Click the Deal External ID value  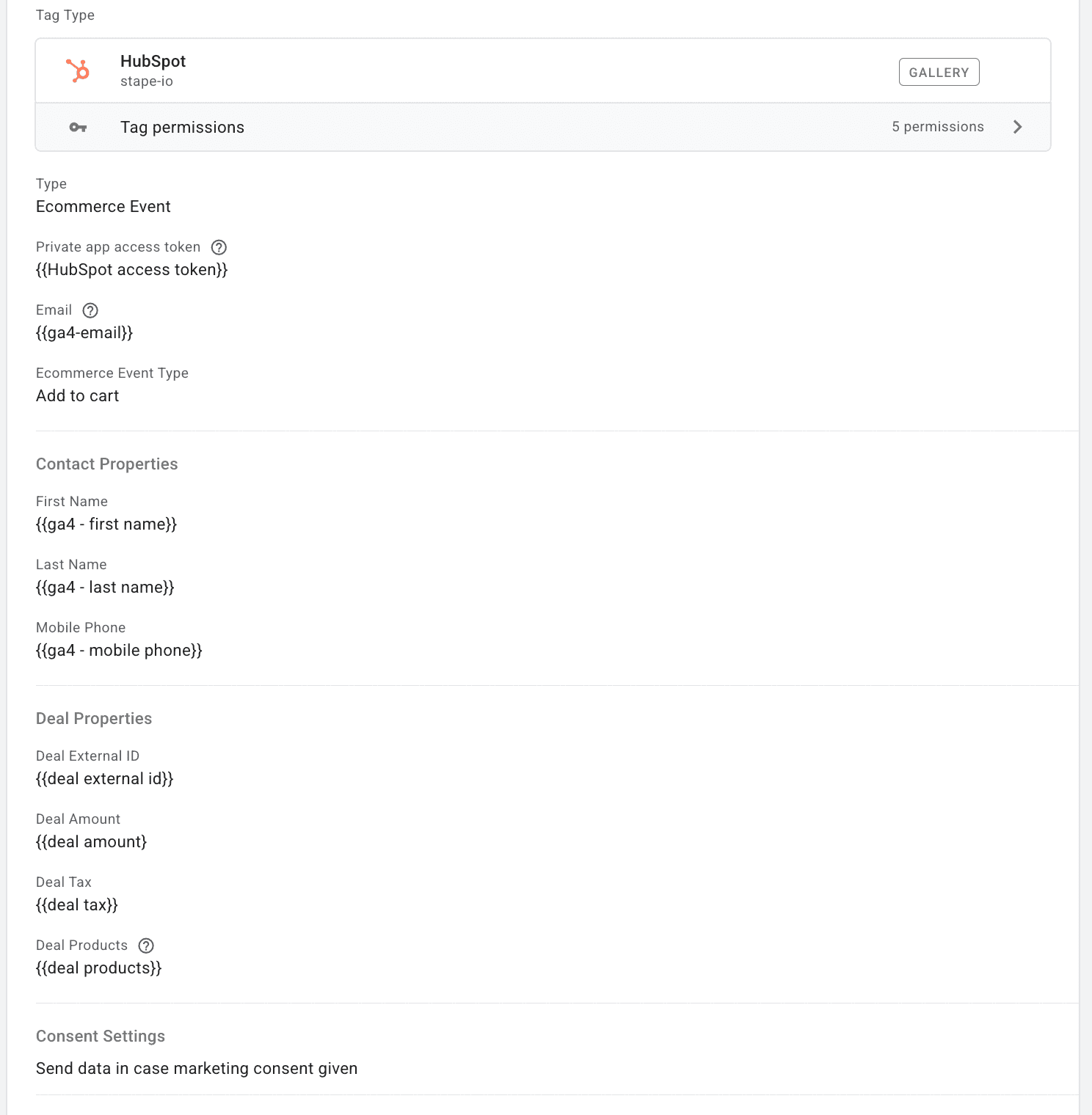click(104, 778)
